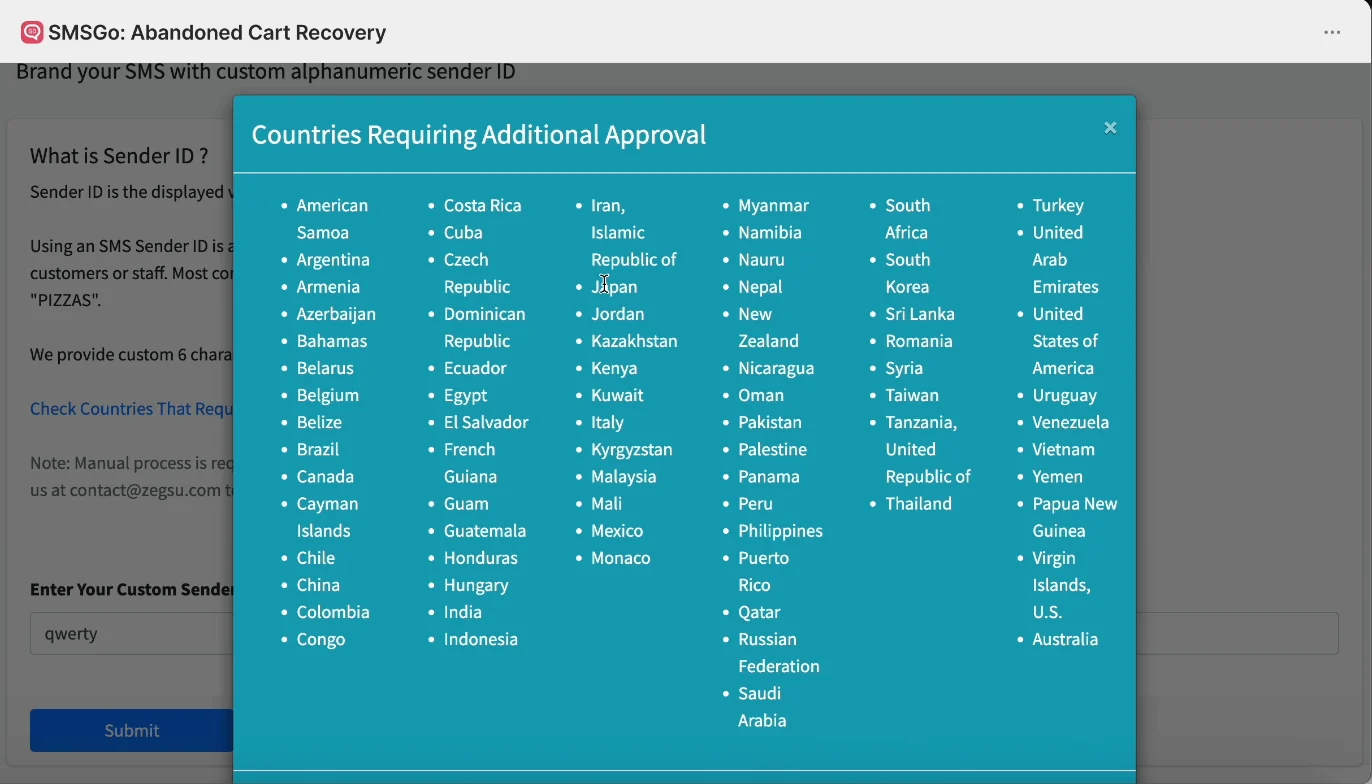
Task: Select Argentina in the country list
Action: (333, 260)
